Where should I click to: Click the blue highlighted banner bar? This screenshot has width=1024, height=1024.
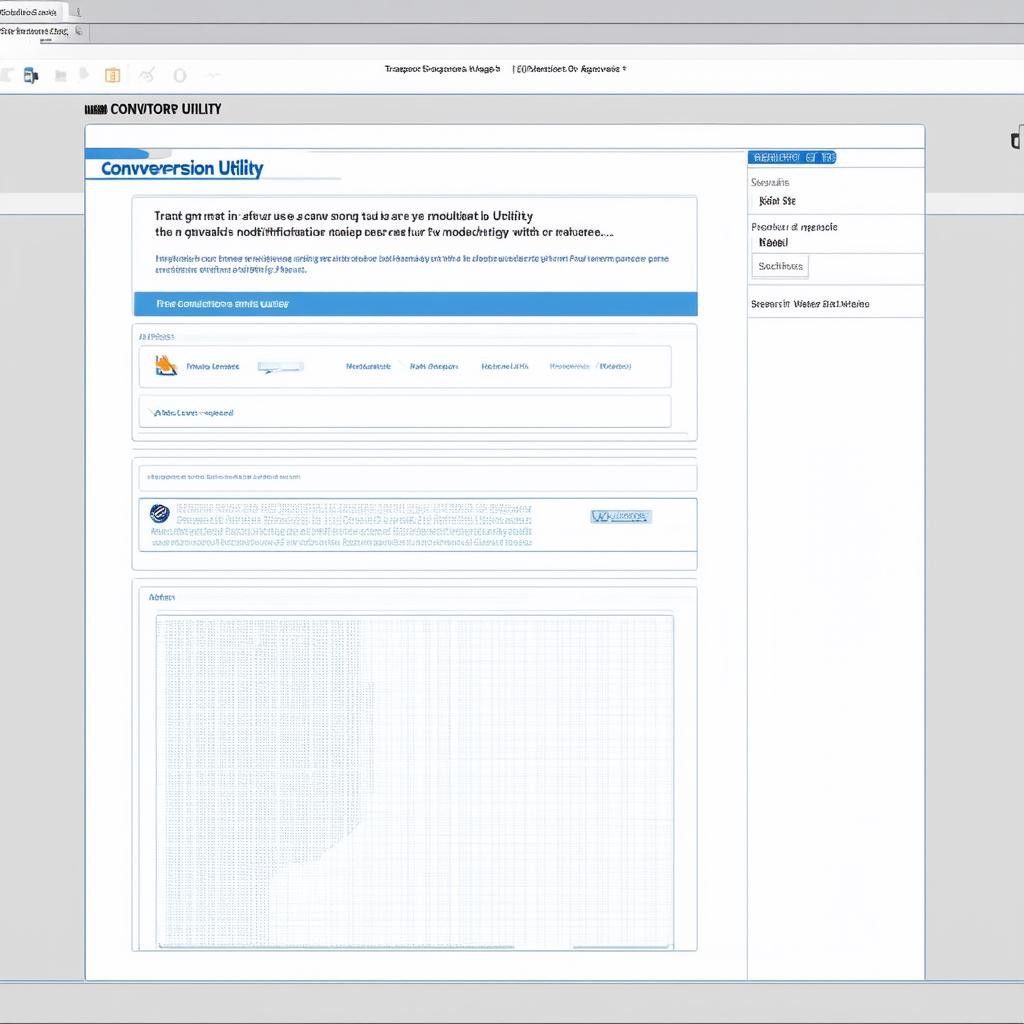(x=415, y=304)
